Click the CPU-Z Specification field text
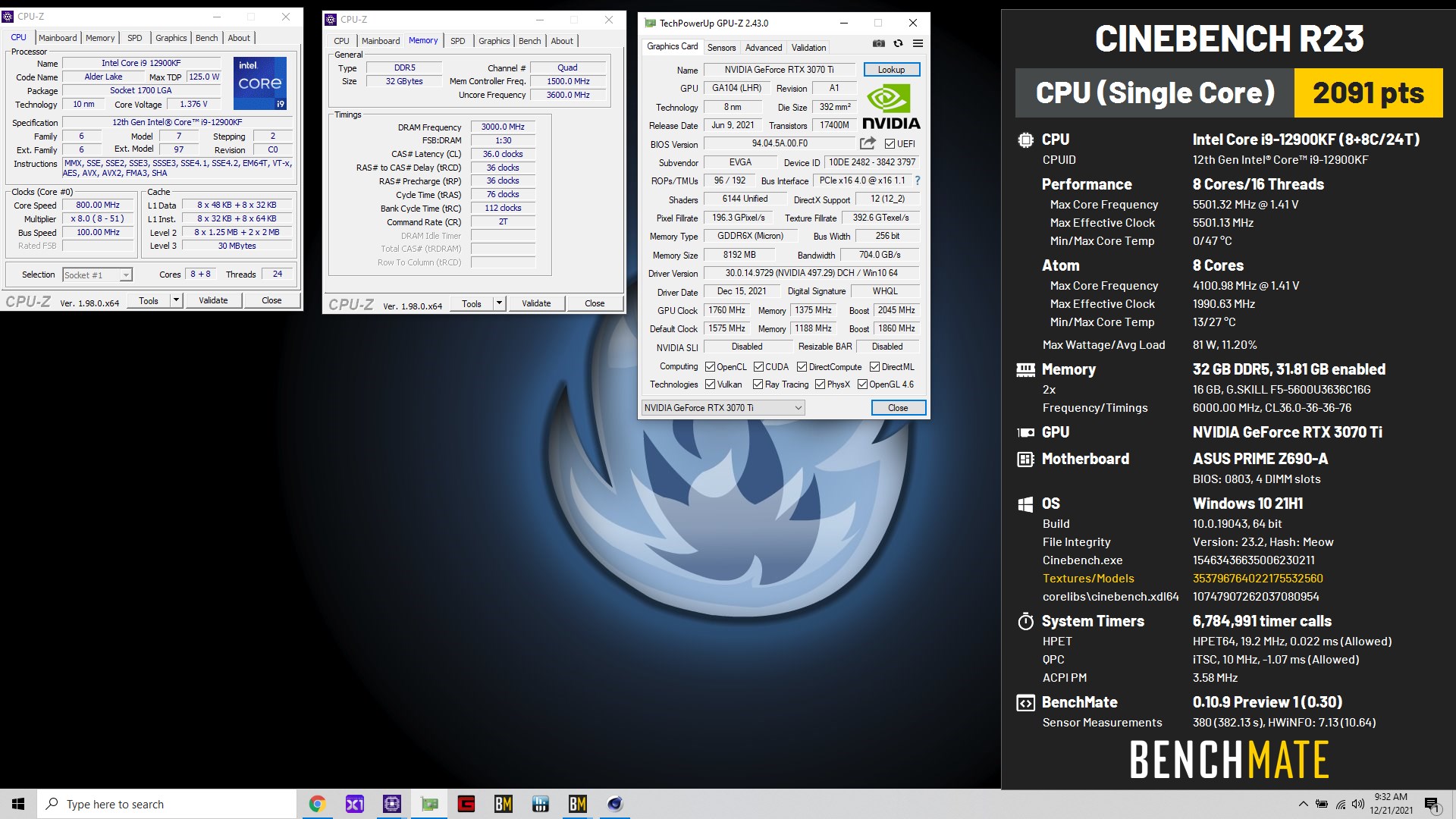The height and width of the screenshot is (819, 1456). (177, 122)
